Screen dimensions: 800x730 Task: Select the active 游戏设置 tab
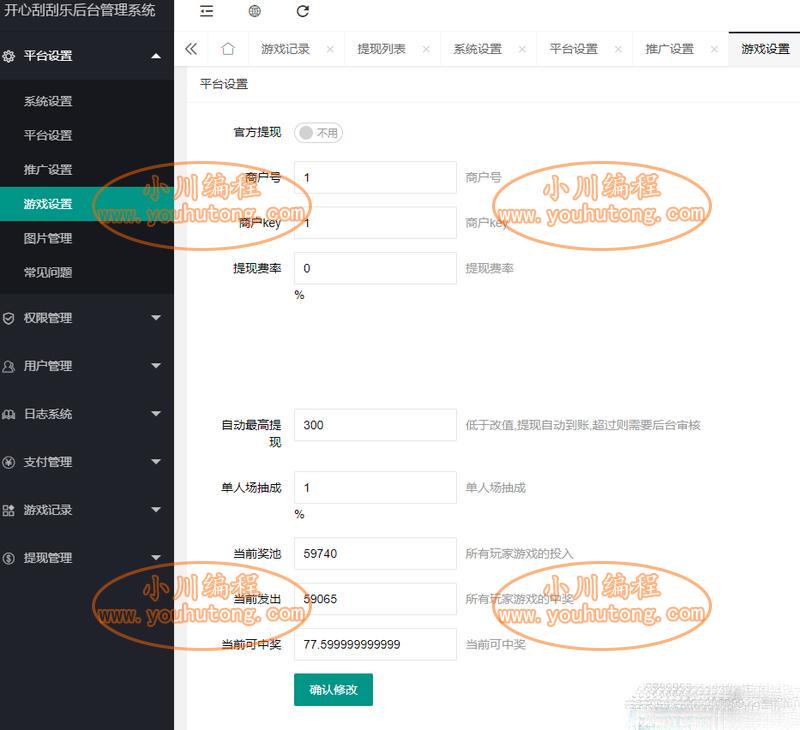[x=765, y=49]
